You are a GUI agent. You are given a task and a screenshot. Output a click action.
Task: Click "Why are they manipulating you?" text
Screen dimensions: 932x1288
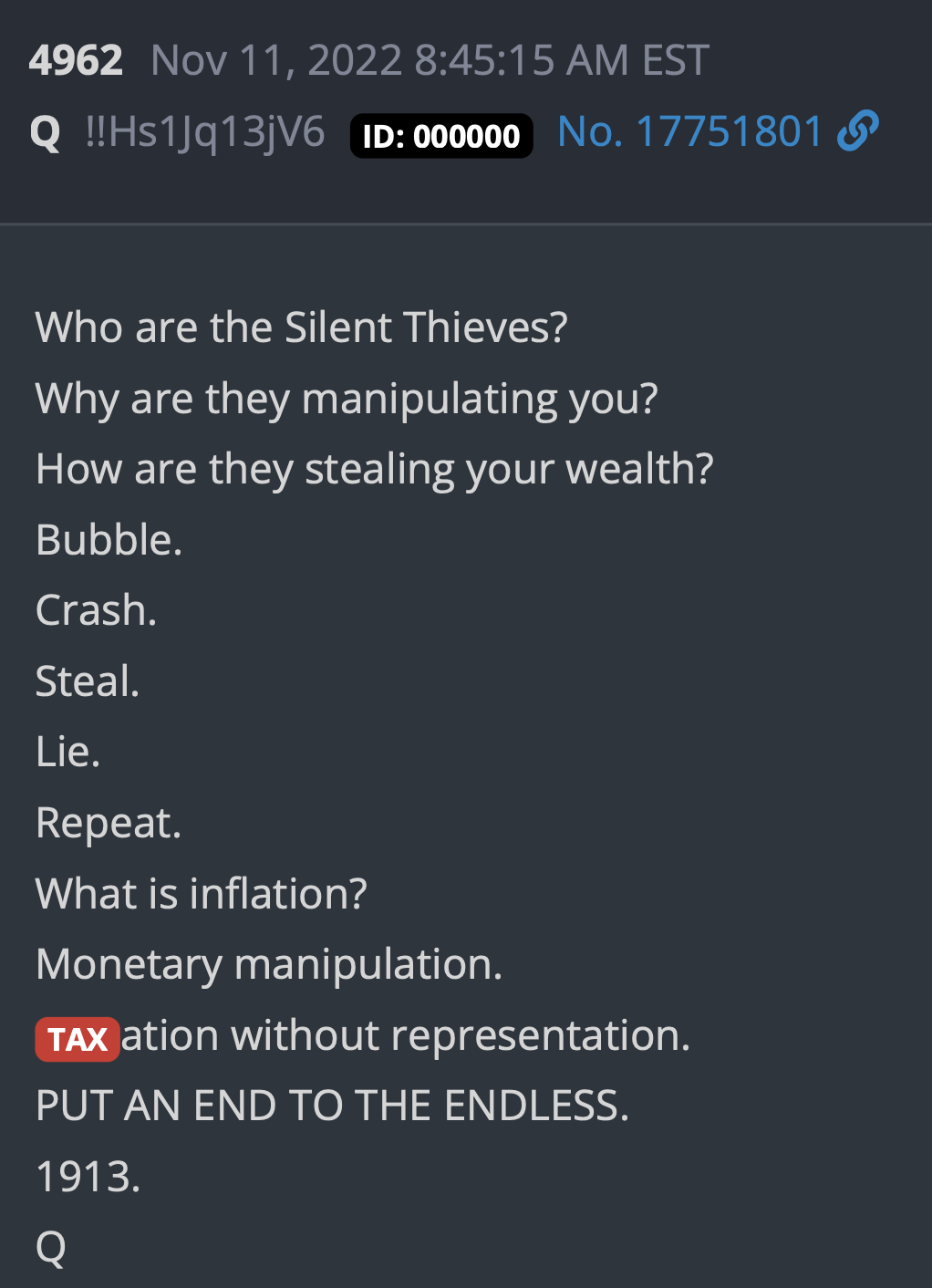[x=347, y=399]
